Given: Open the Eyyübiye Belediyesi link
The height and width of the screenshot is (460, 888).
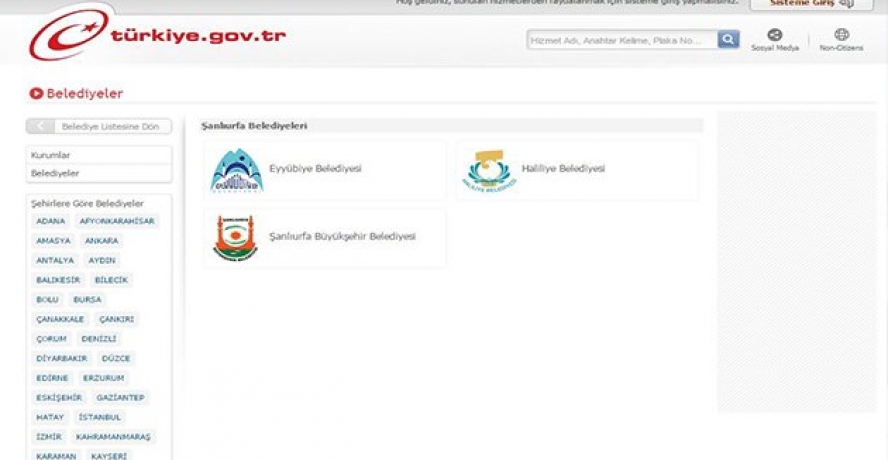Looking at the screenshot, I should (315, 169).
